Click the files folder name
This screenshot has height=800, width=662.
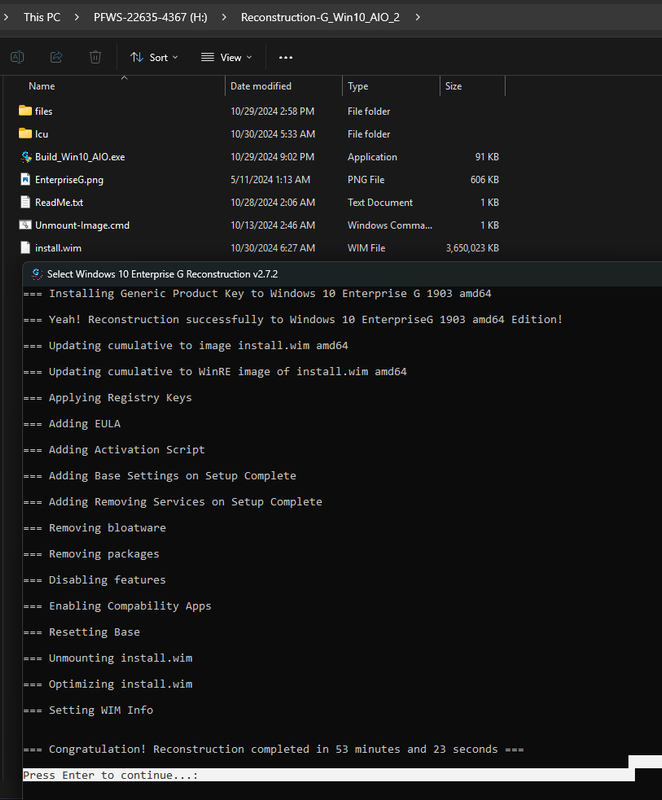43,111
